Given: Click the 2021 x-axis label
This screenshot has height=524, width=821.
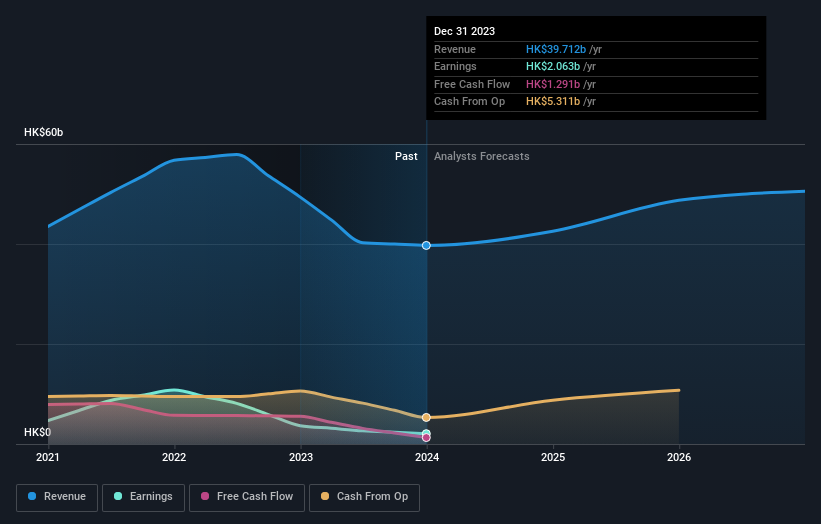Looking at the screenshot, I should tap(48, 458).
